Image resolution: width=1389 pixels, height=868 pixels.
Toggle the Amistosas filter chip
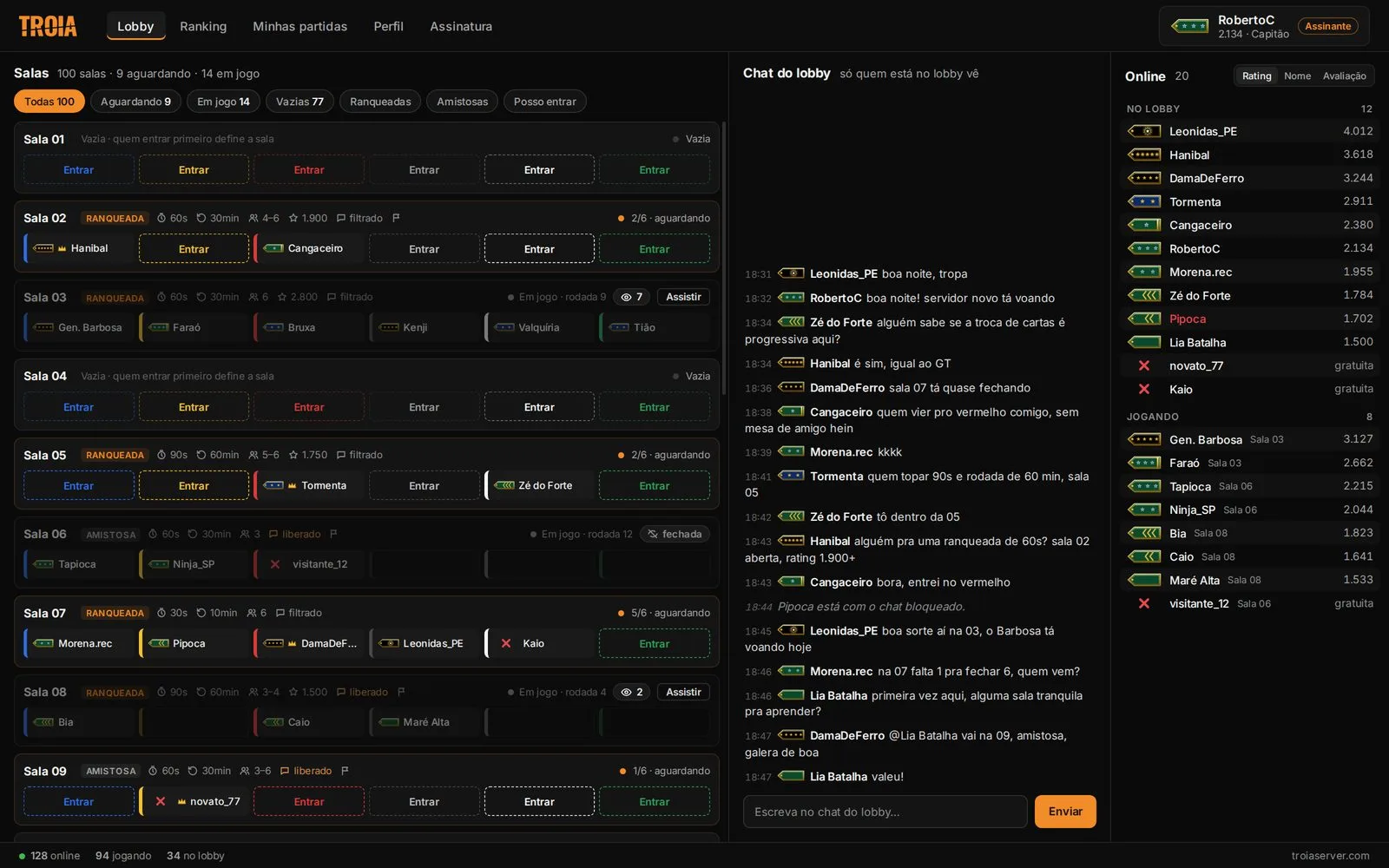pyautogui.click(x=462, y=102)
